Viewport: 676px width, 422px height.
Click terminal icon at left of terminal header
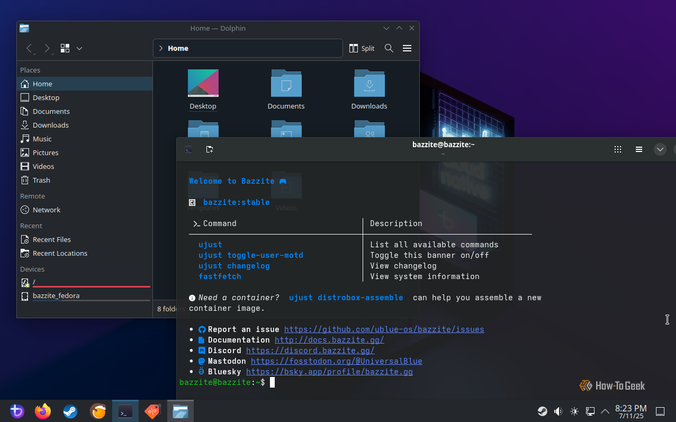pyautogui.click(x=188, y=149)
